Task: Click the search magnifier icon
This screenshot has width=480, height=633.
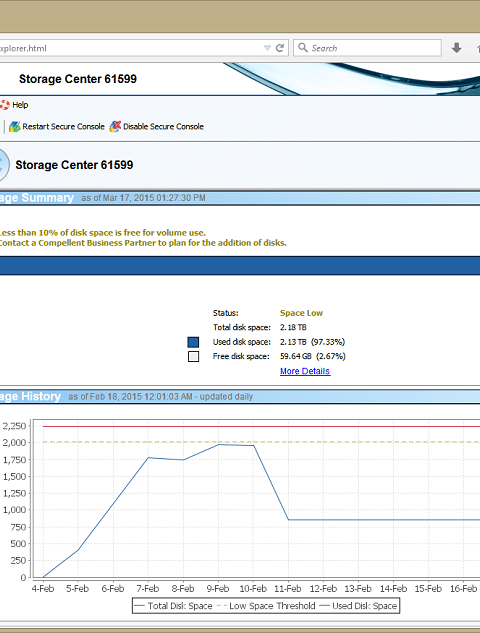Action: (303, 48)
